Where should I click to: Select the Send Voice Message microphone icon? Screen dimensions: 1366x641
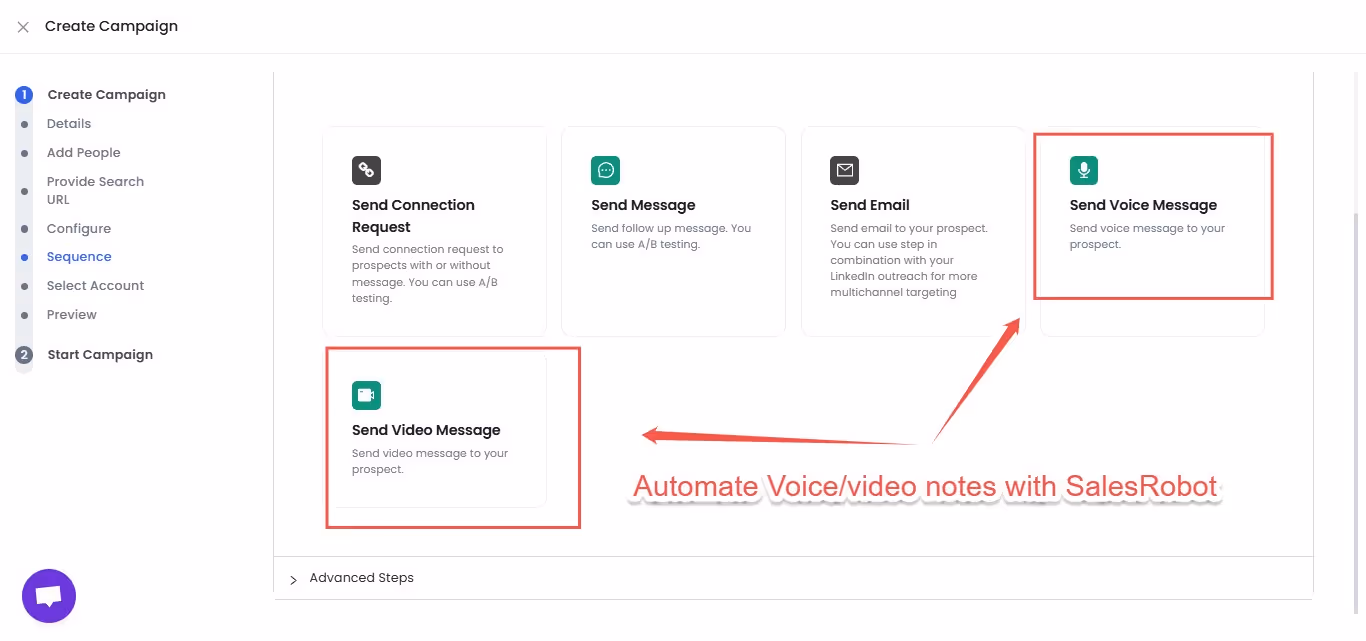[x=1083, y=170]
